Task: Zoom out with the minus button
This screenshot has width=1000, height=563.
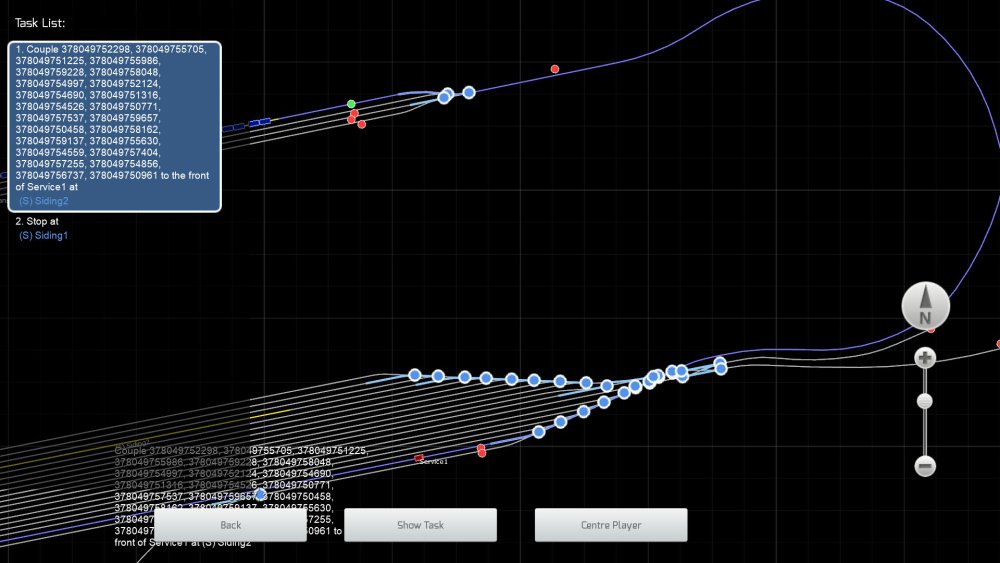Action: tap(925, 466)
